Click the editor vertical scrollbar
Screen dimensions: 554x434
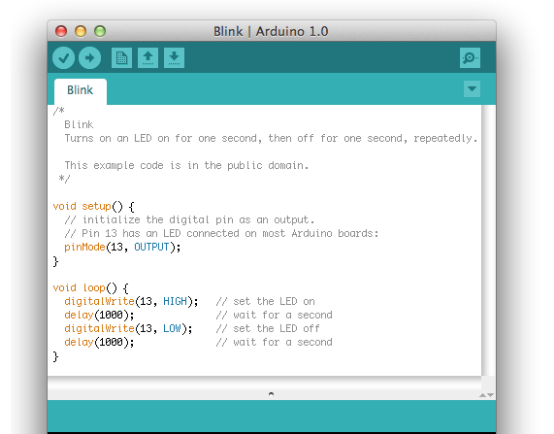pos(488,240)
